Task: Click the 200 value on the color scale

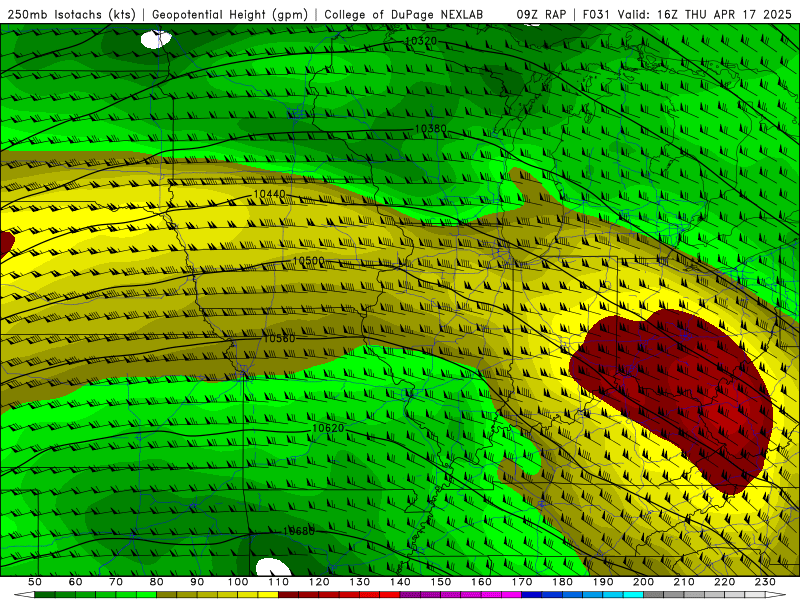Action: pyautogui.click(x=643, y=582)
